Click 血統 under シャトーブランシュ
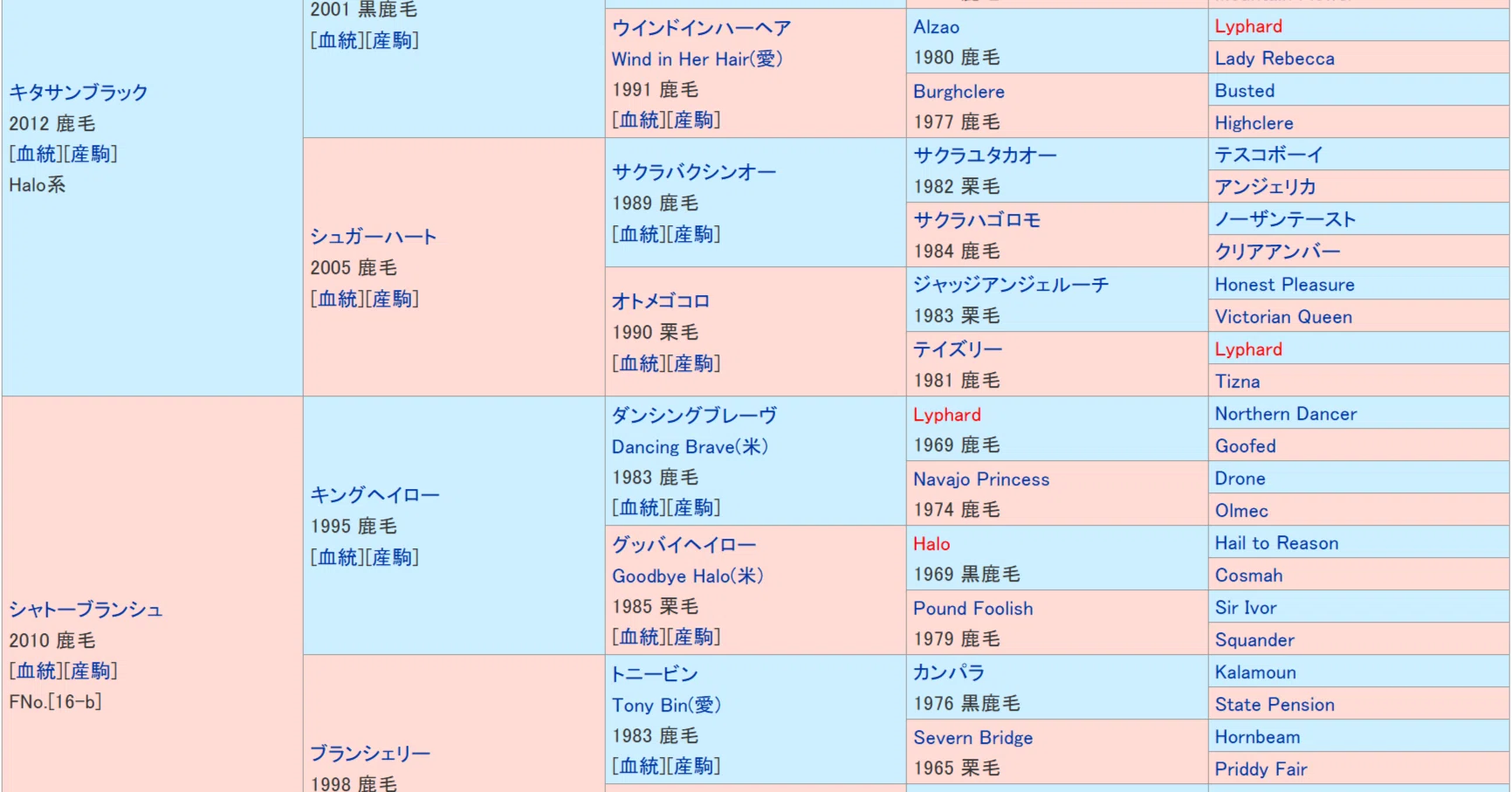 (x=38, y=671)
